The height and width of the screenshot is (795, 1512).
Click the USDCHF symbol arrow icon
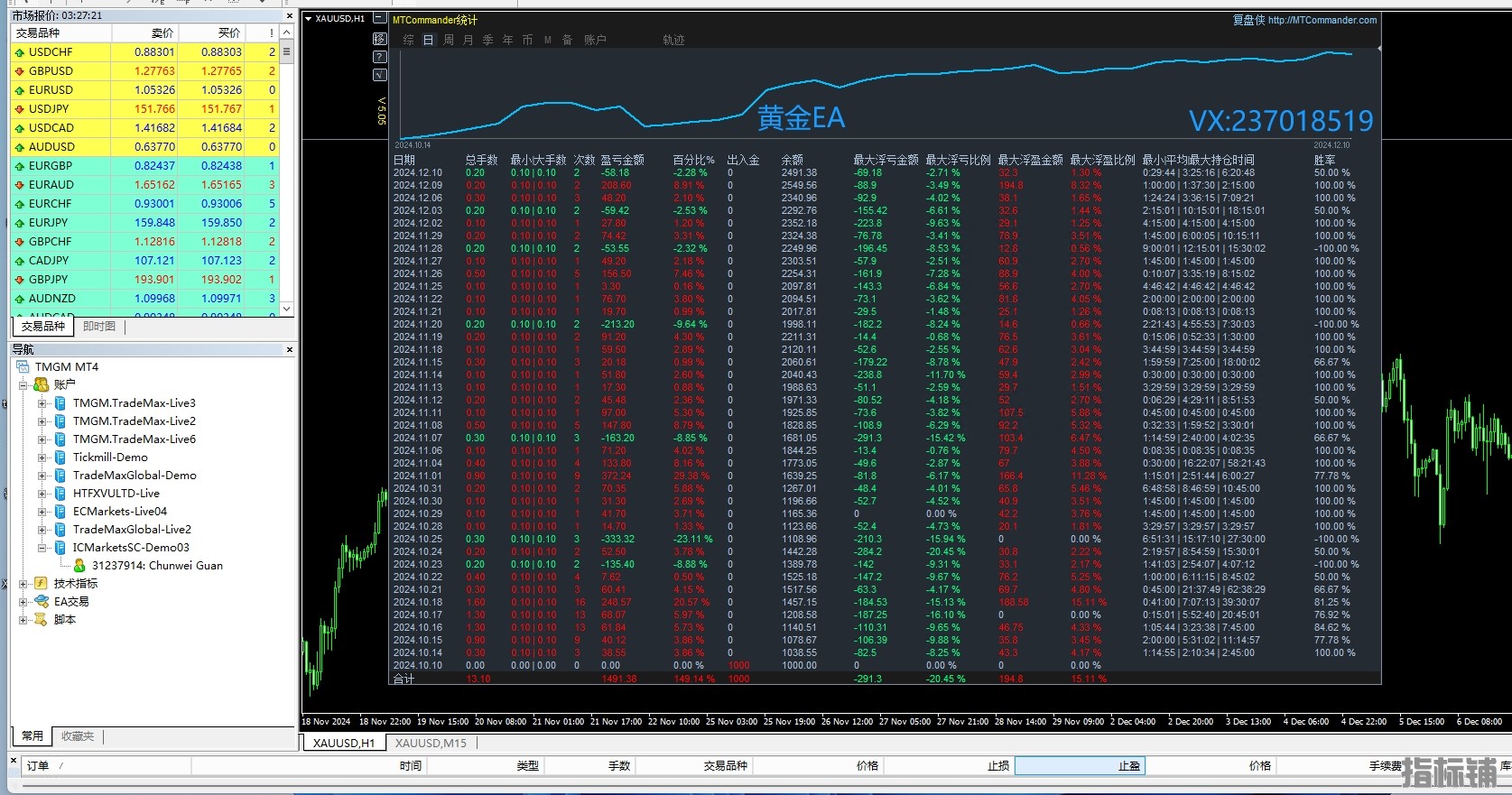tap(20, 52)
